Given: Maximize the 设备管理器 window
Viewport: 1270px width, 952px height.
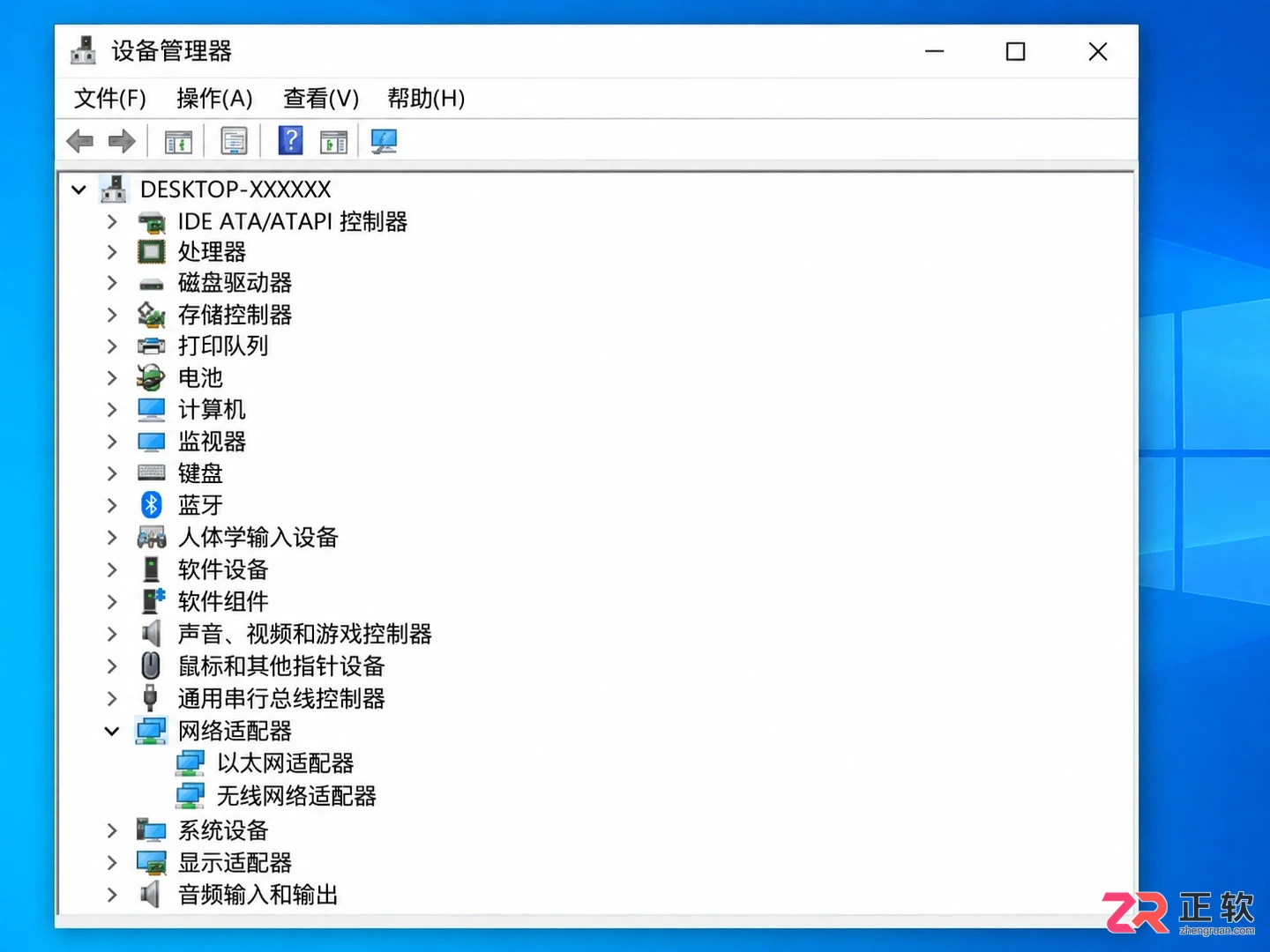Looking at the screenshot, I should pyautogui.click(x=1016, y=51).
